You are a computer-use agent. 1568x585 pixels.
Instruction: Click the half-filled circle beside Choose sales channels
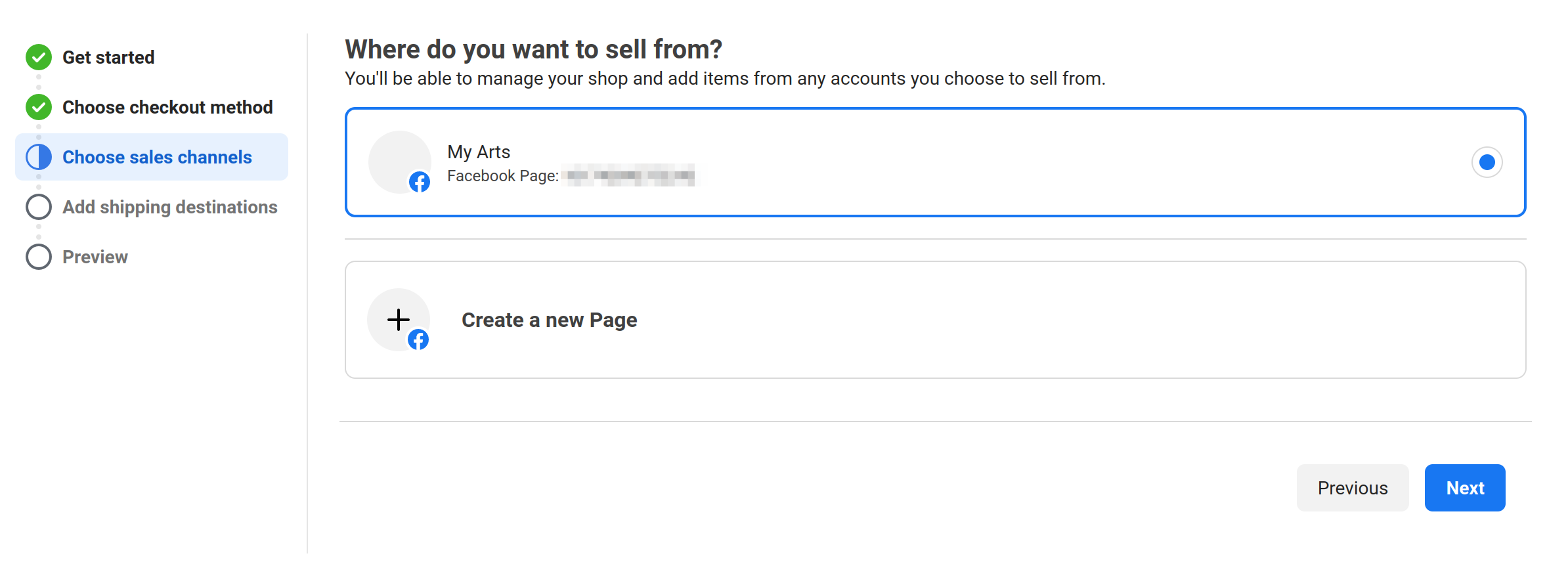tap(39, 157)
